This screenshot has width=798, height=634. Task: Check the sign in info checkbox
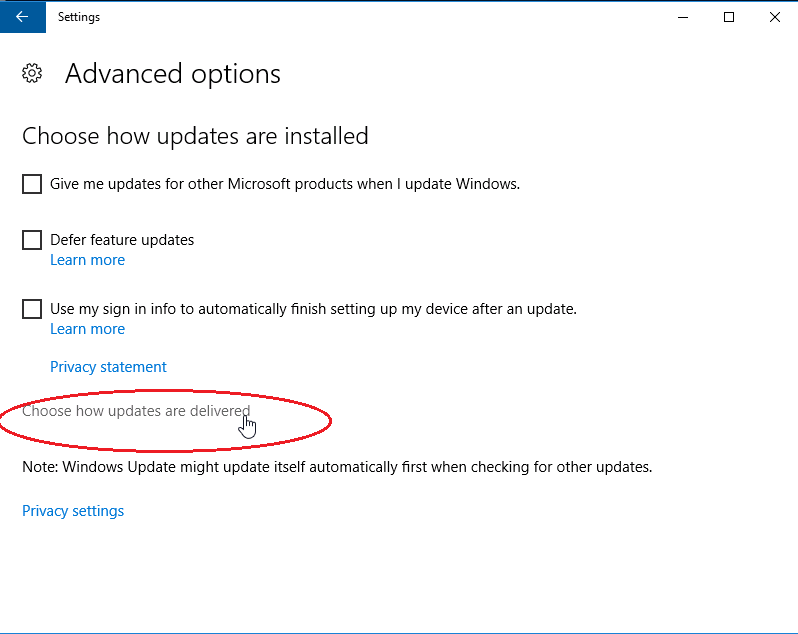coord(32,309)
